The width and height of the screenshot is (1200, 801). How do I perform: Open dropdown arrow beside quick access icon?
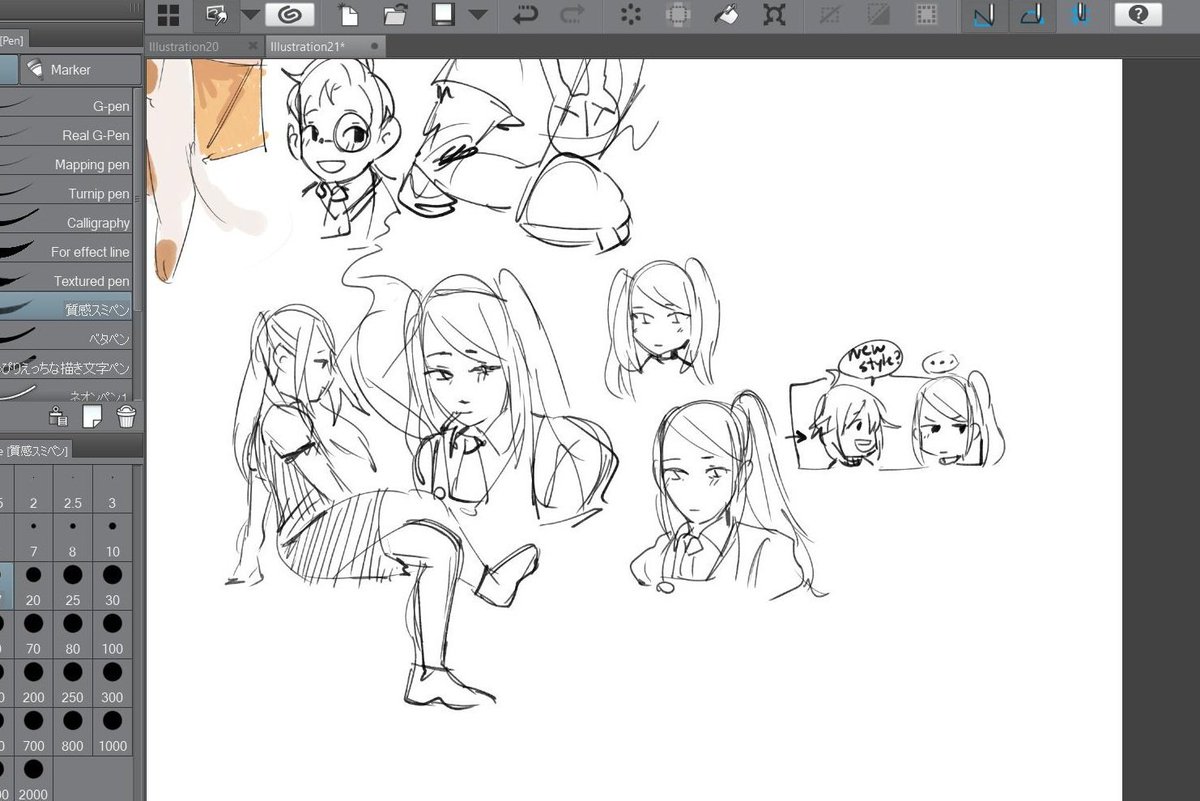point(250,15)
